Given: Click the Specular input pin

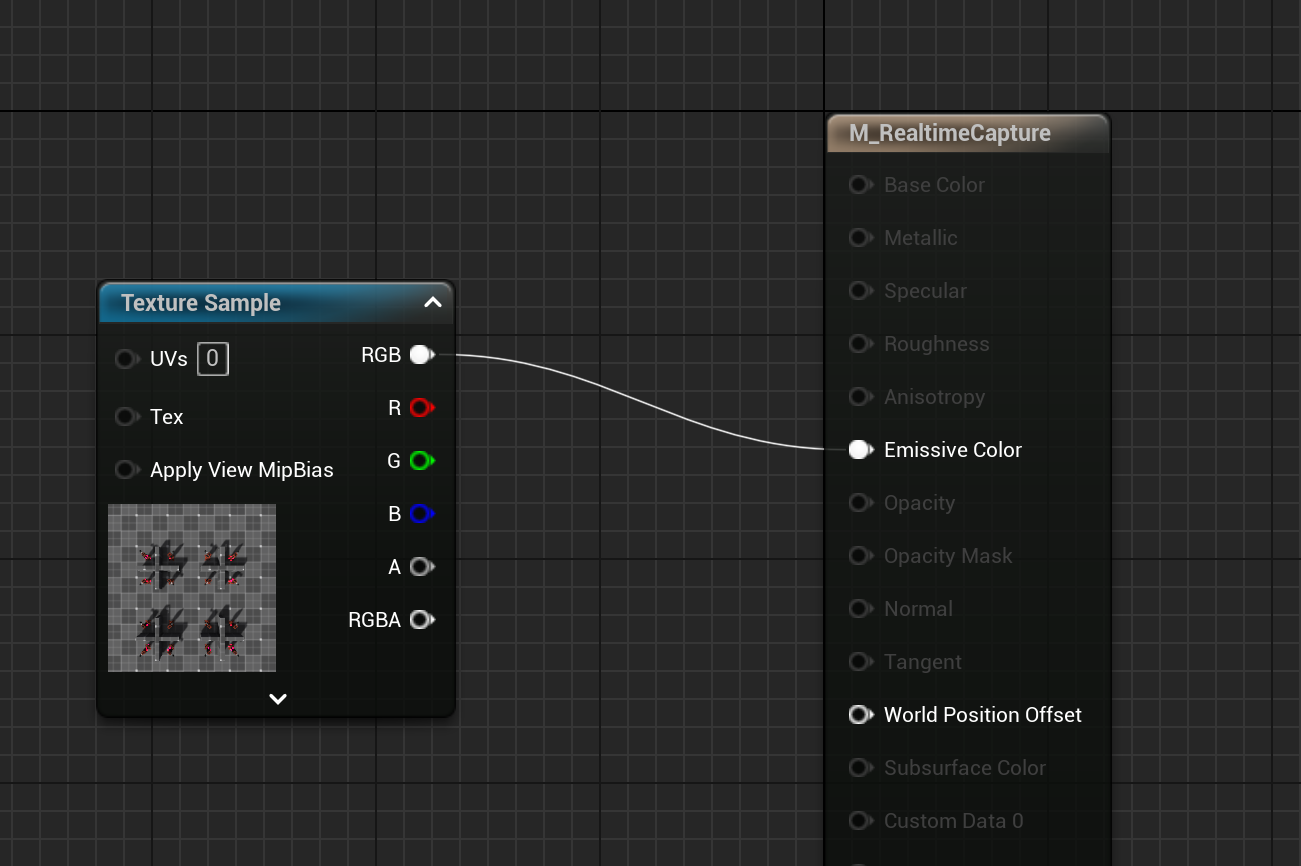Looking at the screenshot, I should [x=860, y=291].
